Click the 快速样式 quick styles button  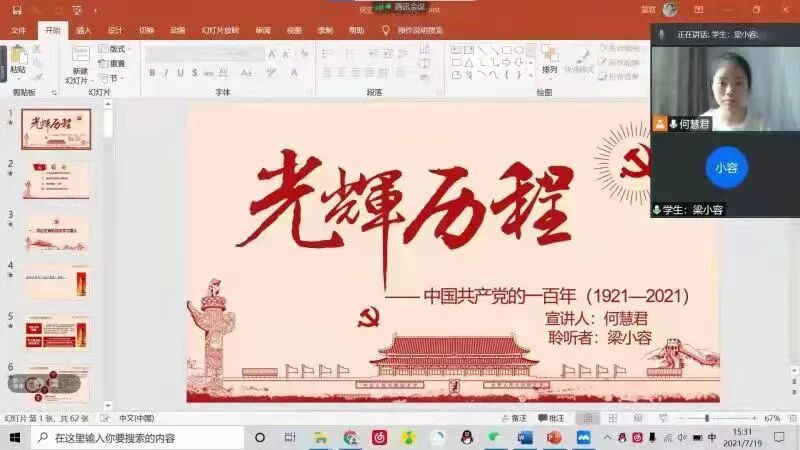(581, 61)
